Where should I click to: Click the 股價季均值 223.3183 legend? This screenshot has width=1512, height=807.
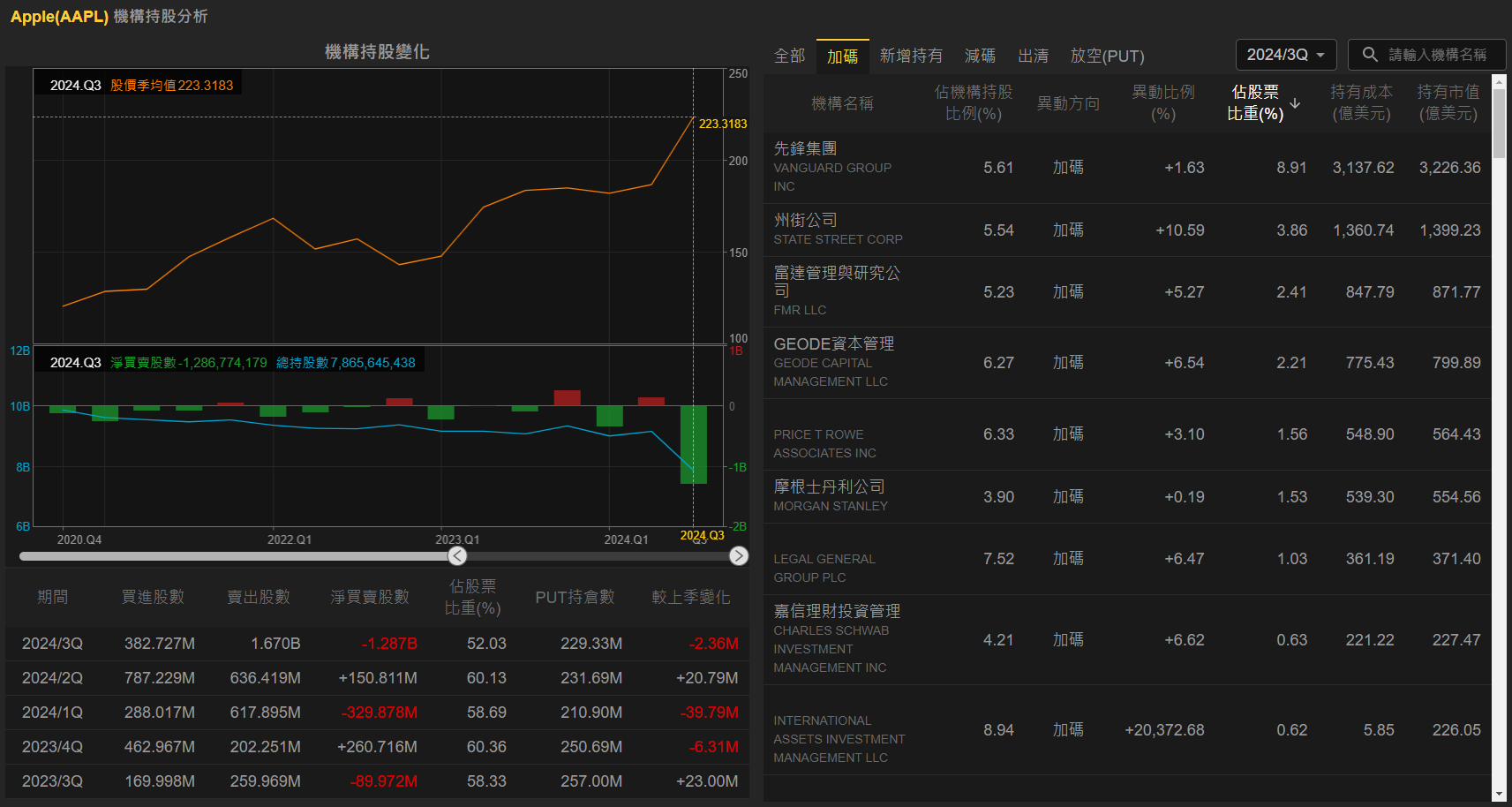coord(172,86)
